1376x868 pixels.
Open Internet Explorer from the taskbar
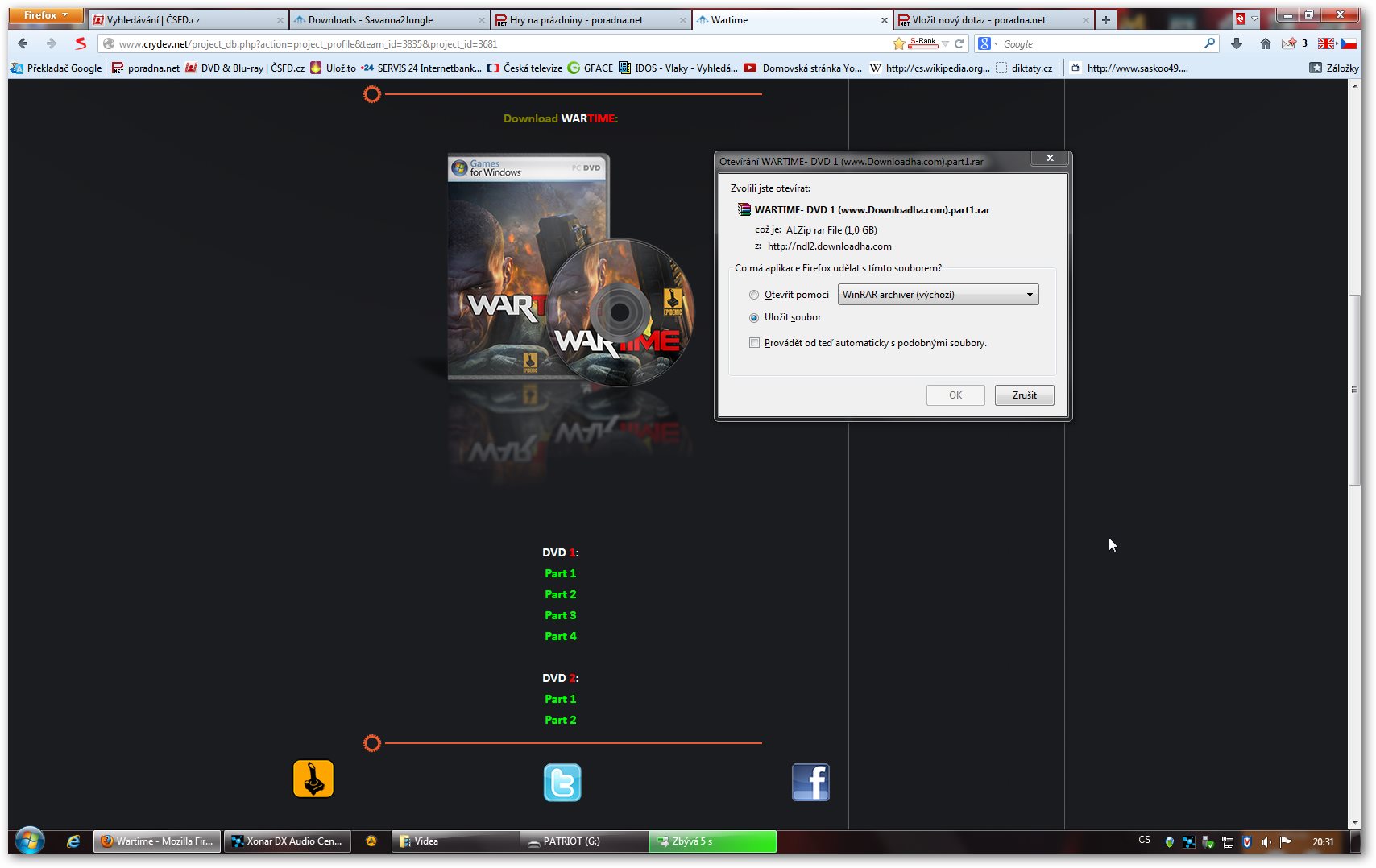[x=73, y=841]
